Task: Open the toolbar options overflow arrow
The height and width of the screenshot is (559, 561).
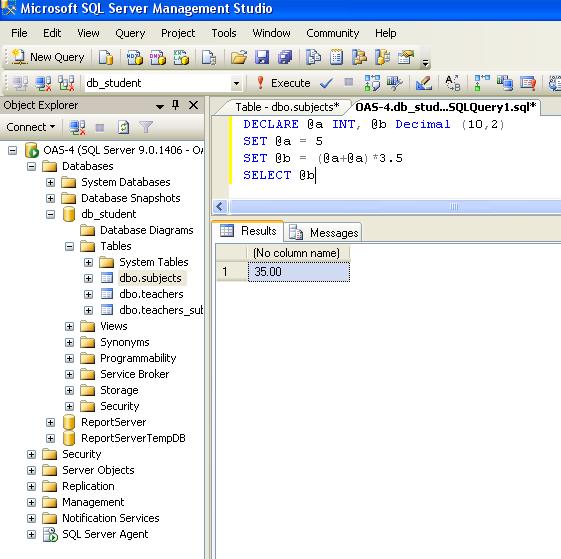Action: point(425,63)
